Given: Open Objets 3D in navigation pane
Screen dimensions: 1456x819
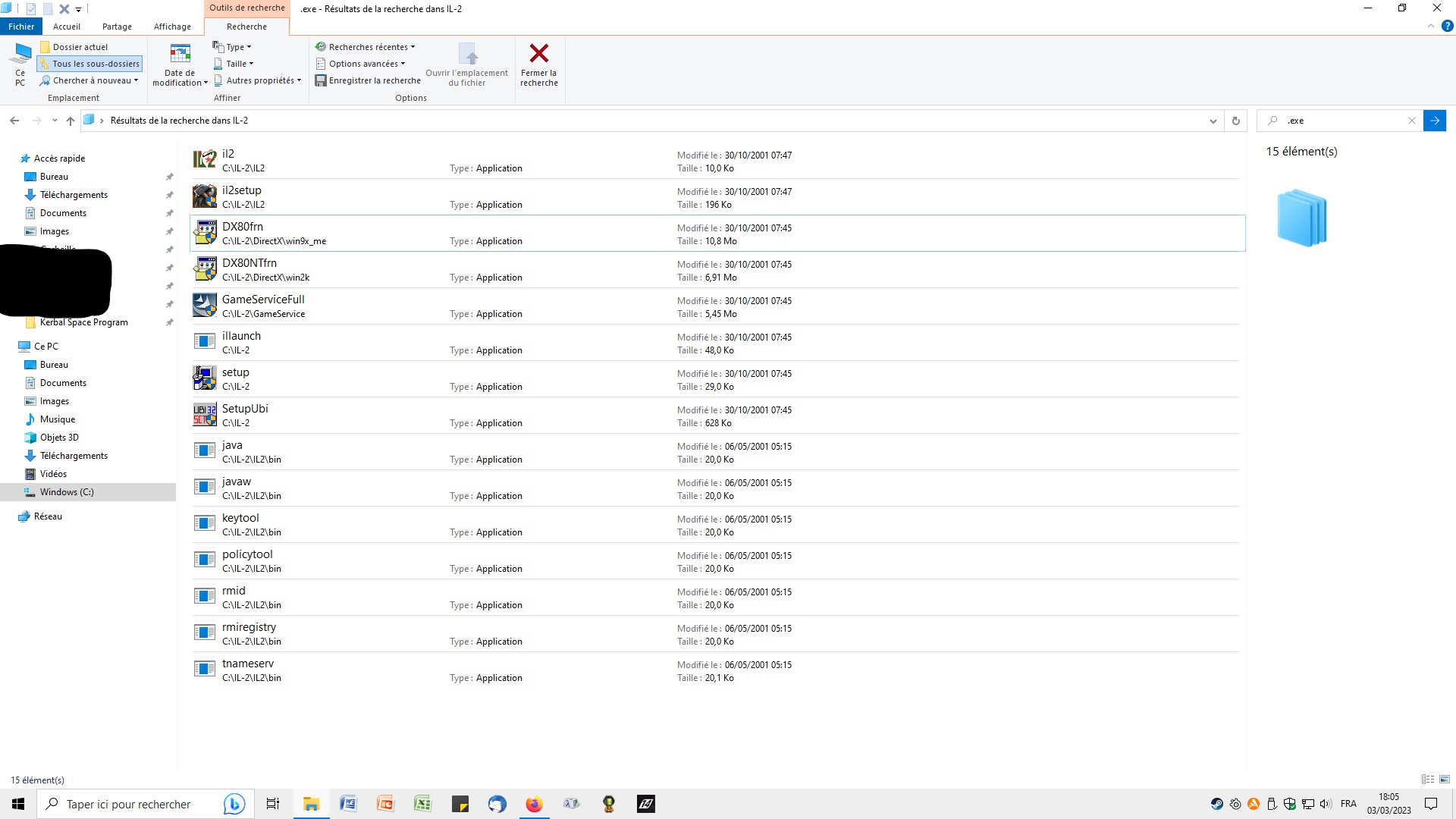Looking at the screenshot, I should tap(59, 438).
